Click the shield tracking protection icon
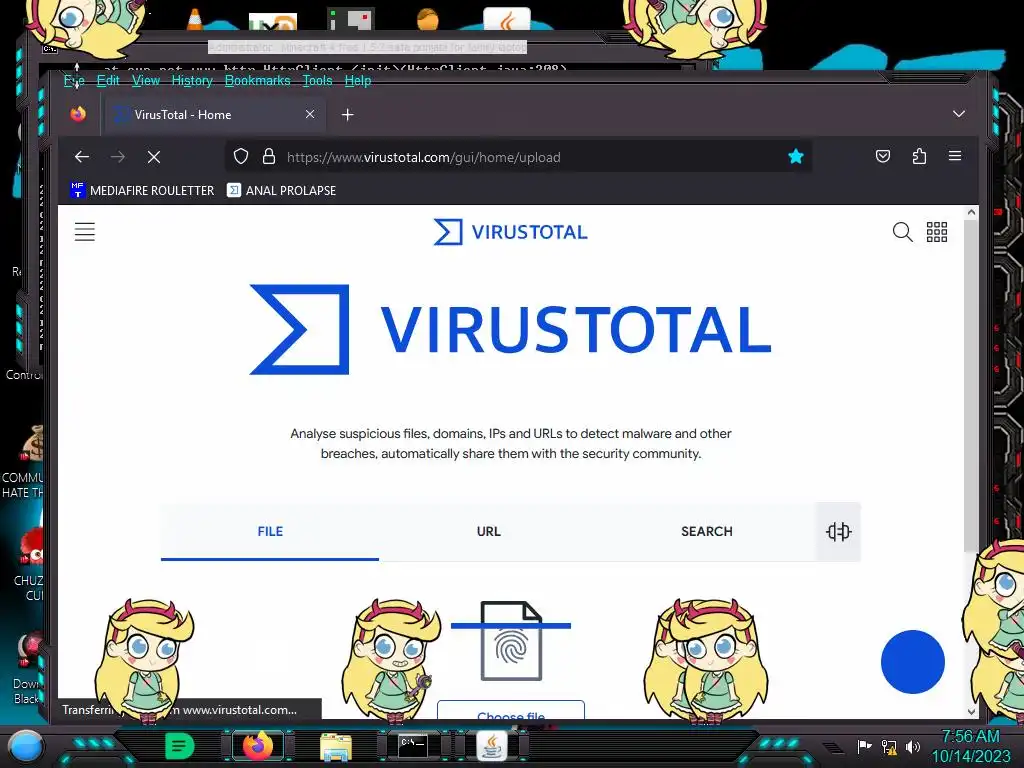This screenshot has height=768, width=1024. pyautogui.click(x=241, y=157)
